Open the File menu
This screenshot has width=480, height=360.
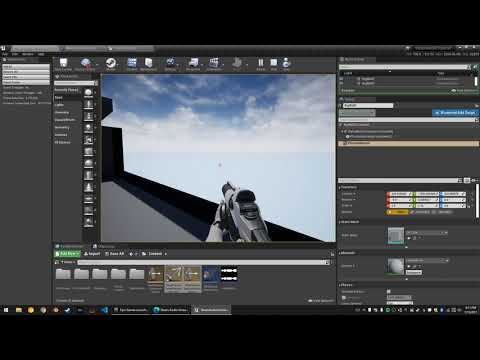point(5,54)
